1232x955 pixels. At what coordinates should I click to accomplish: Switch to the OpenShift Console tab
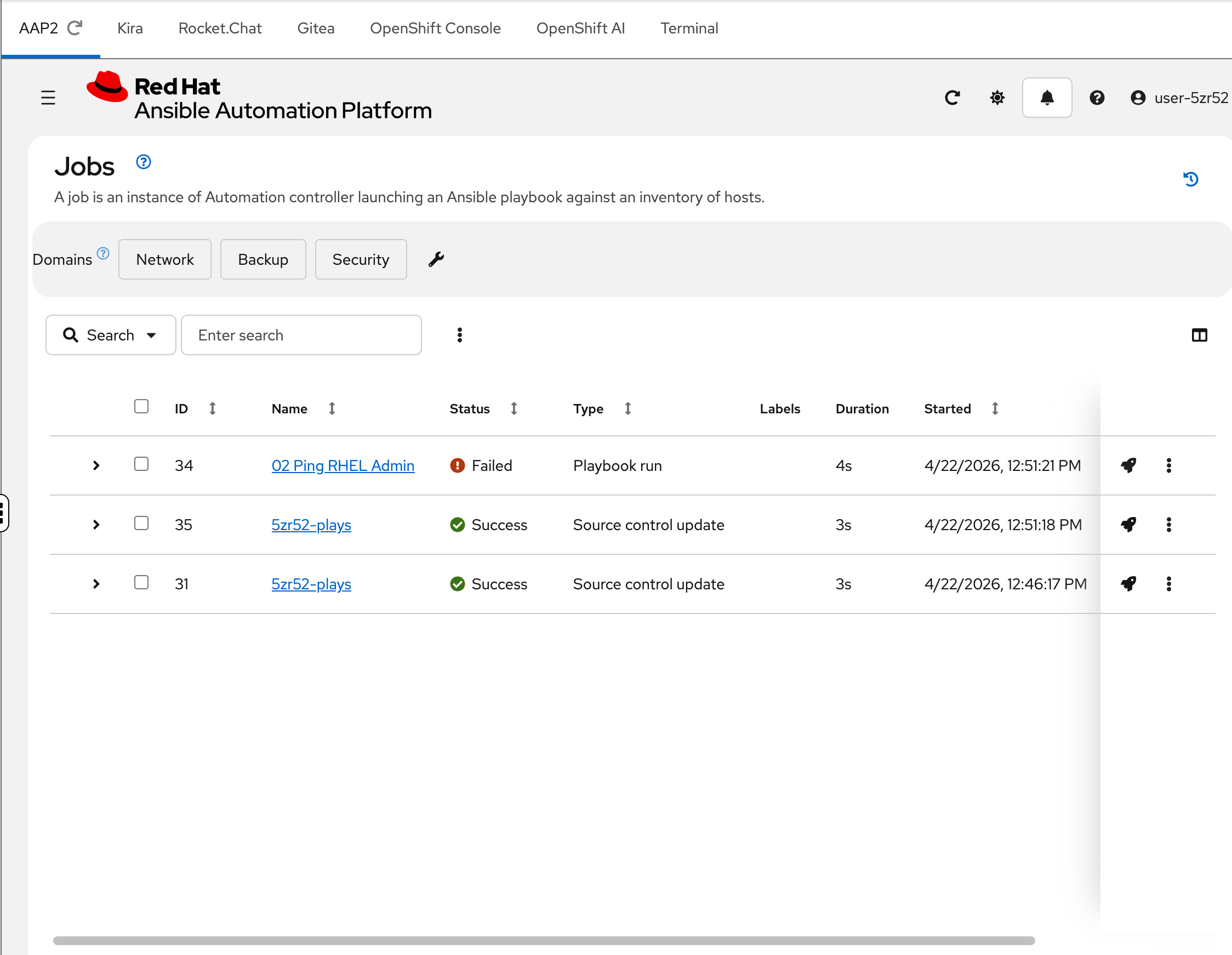point(436,28)
